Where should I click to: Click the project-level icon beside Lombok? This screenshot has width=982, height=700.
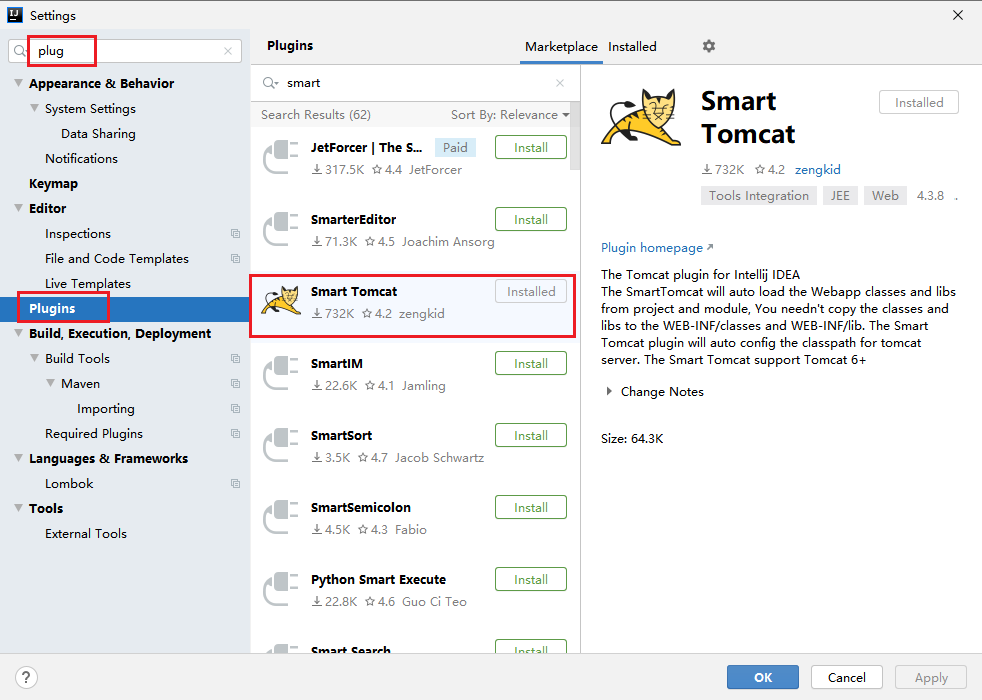point(235,484)
